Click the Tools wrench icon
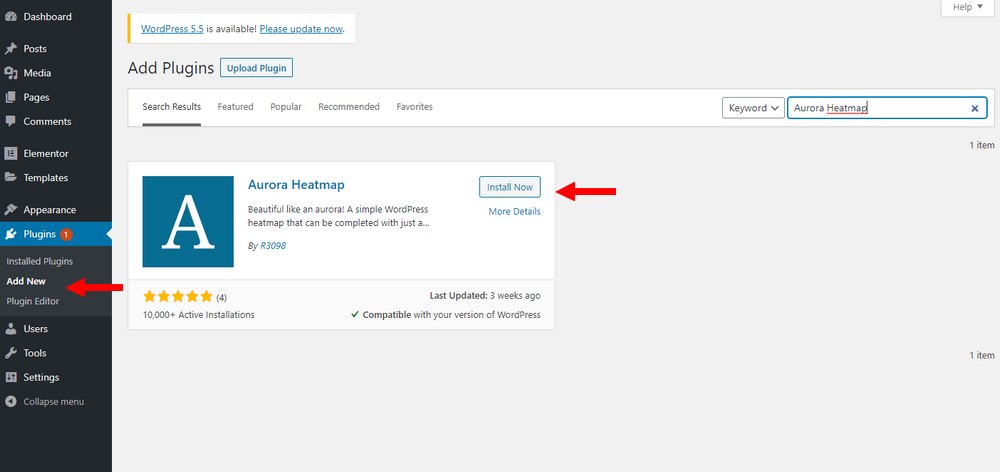The width and height of the screenshot is (1000, 472). pyautogui.click(x=11, y=353)
